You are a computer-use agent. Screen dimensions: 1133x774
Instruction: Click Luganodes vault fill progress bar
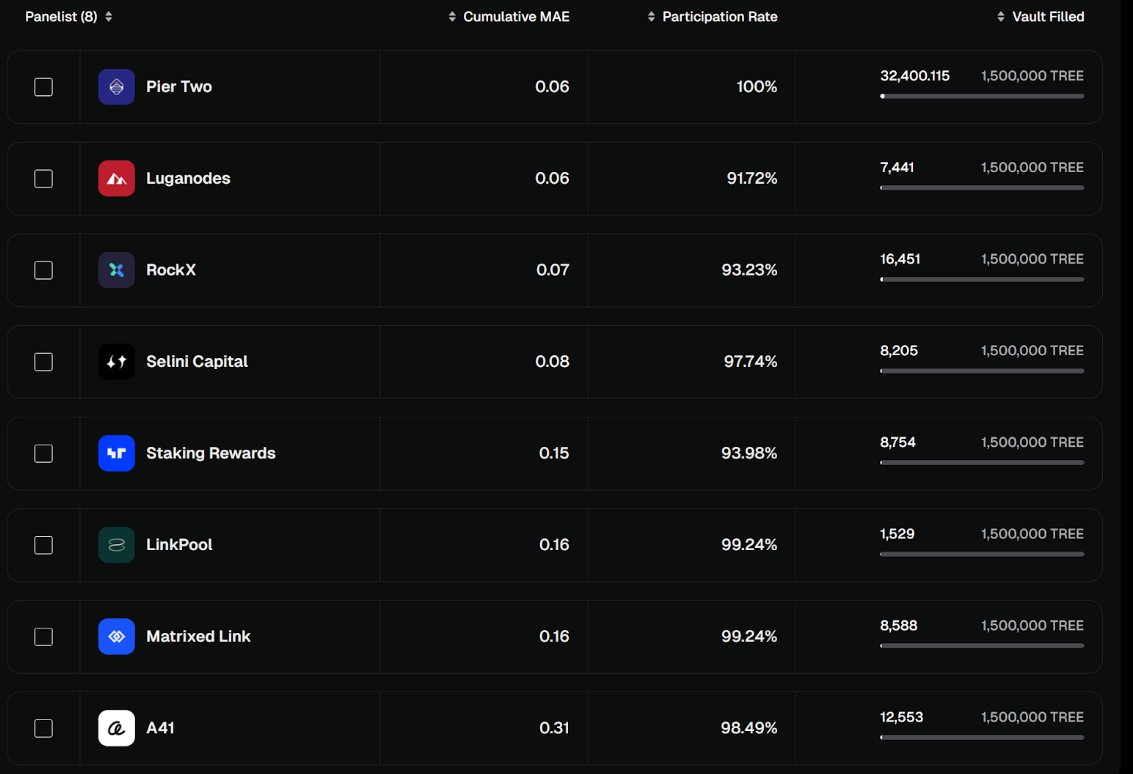(982, 188)
